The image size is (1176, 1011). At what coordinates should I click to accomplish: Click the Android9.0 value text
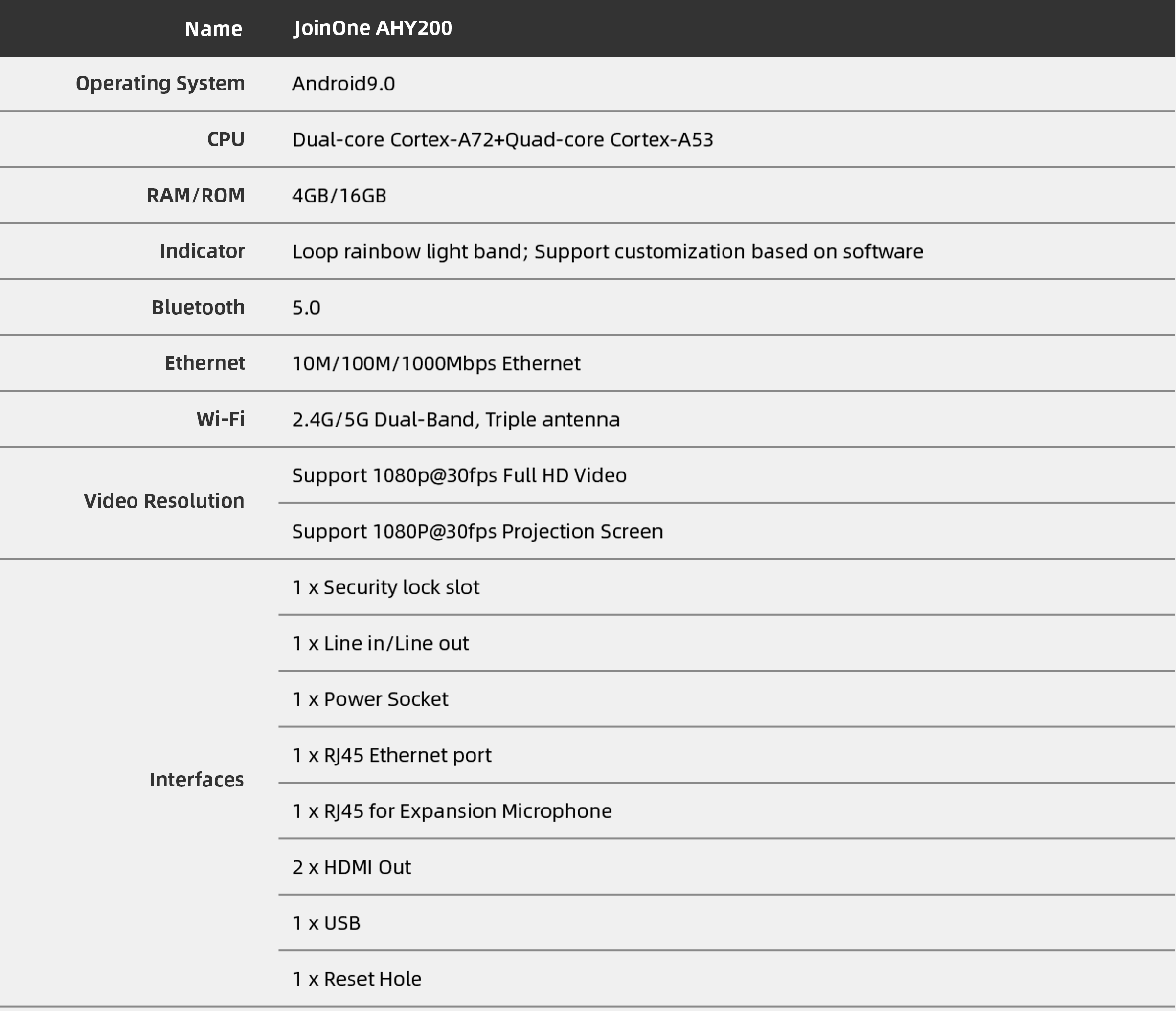point(343,84)
